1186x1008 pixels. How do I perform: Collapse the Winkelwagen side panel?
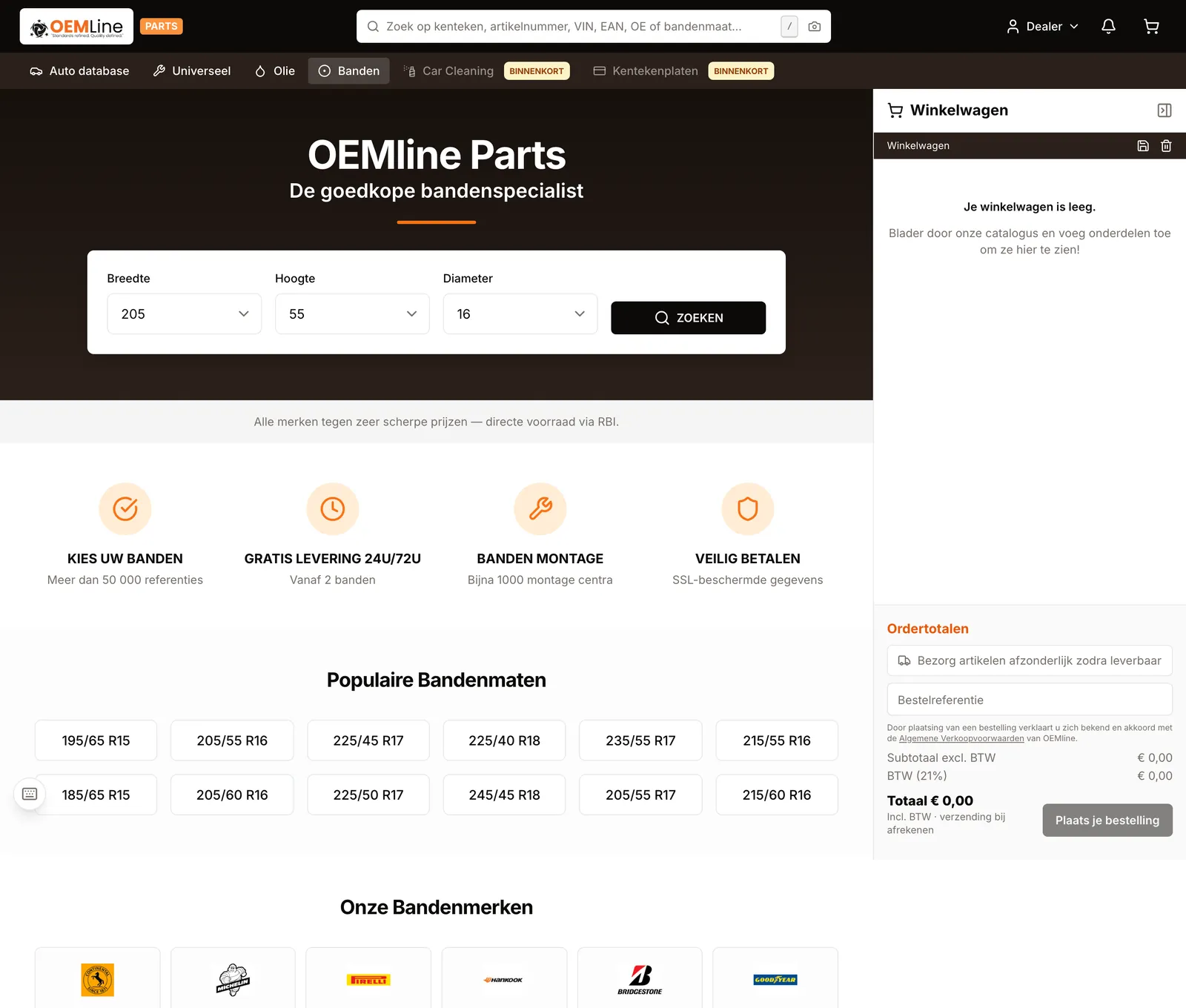(1165, 110)
